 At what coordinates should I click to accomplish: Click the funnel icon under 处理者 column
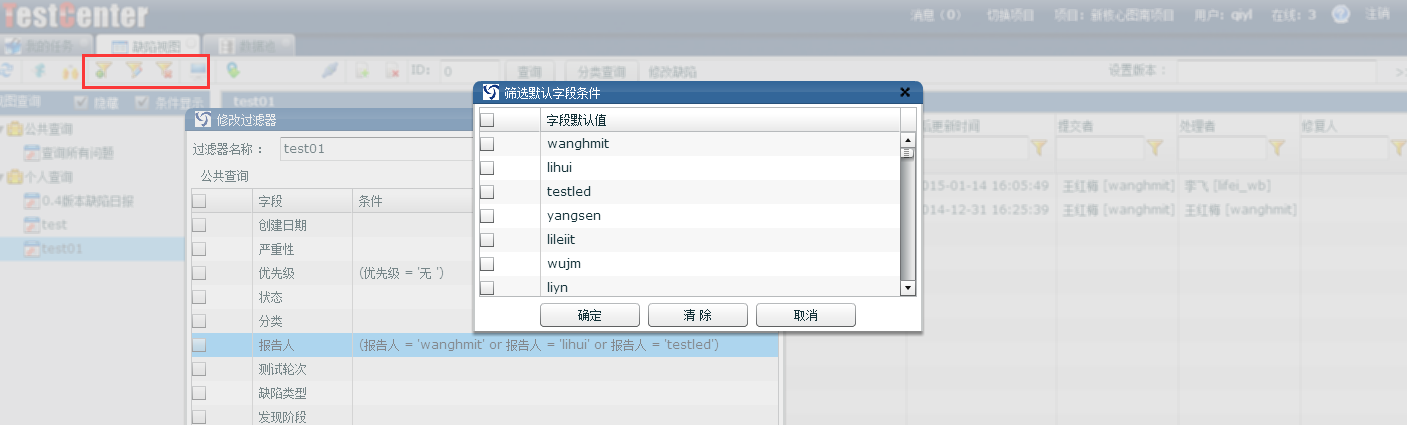tap(1277, 148)
